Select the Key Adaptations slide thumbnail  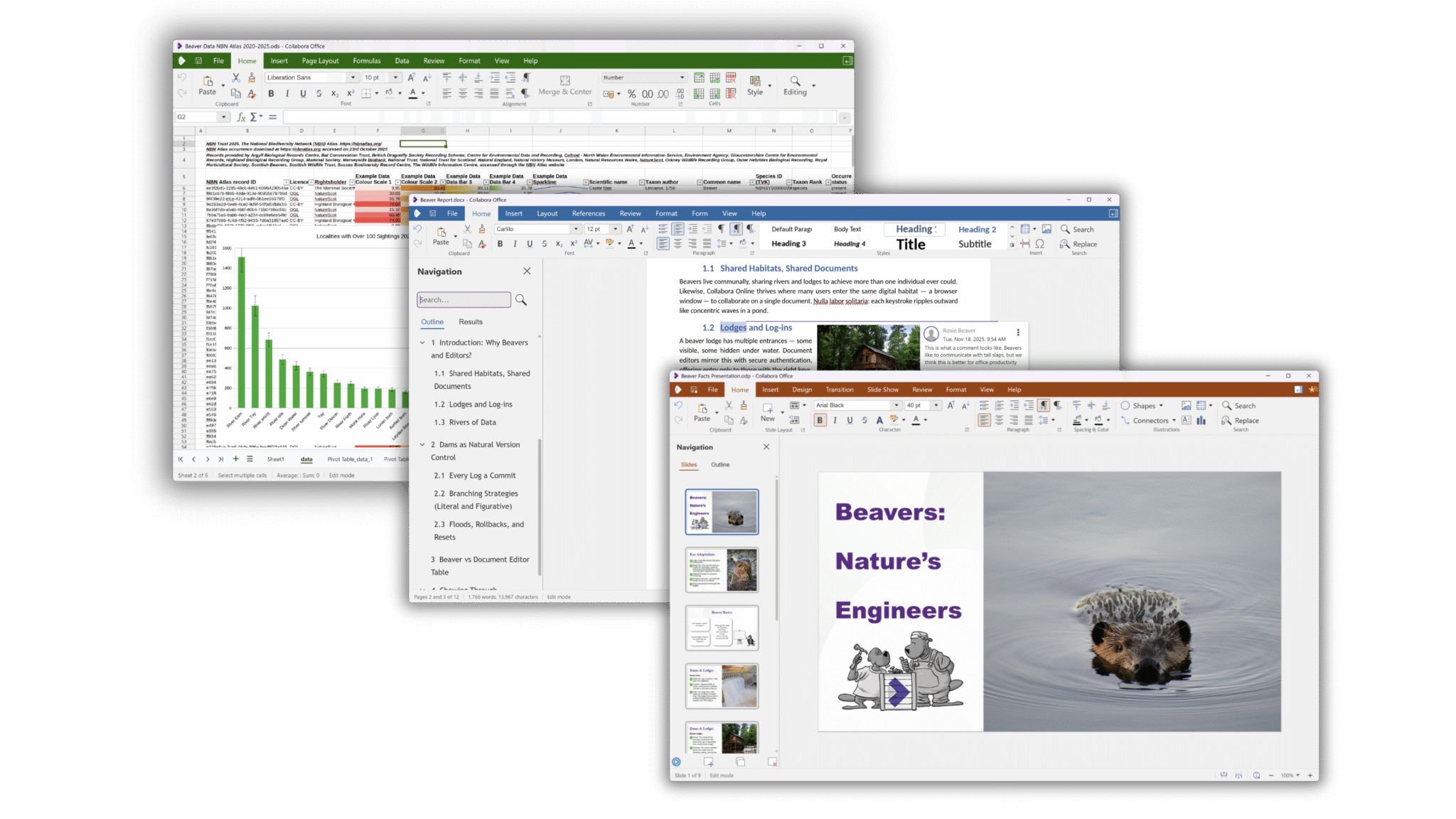click(722, 569)
